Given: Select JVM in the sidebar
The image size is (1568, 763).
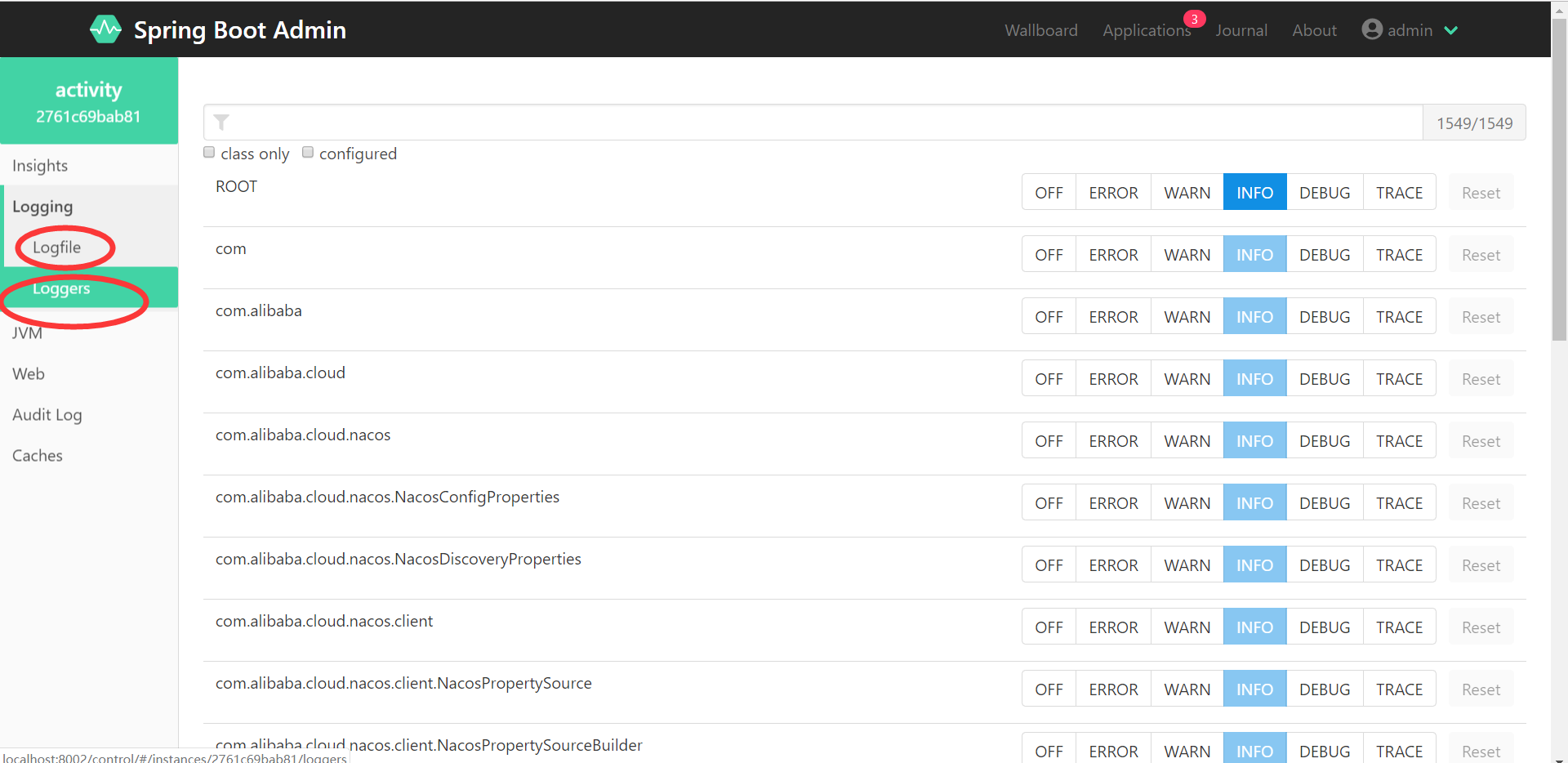Looking at the screenshot, I should point(27,332).
